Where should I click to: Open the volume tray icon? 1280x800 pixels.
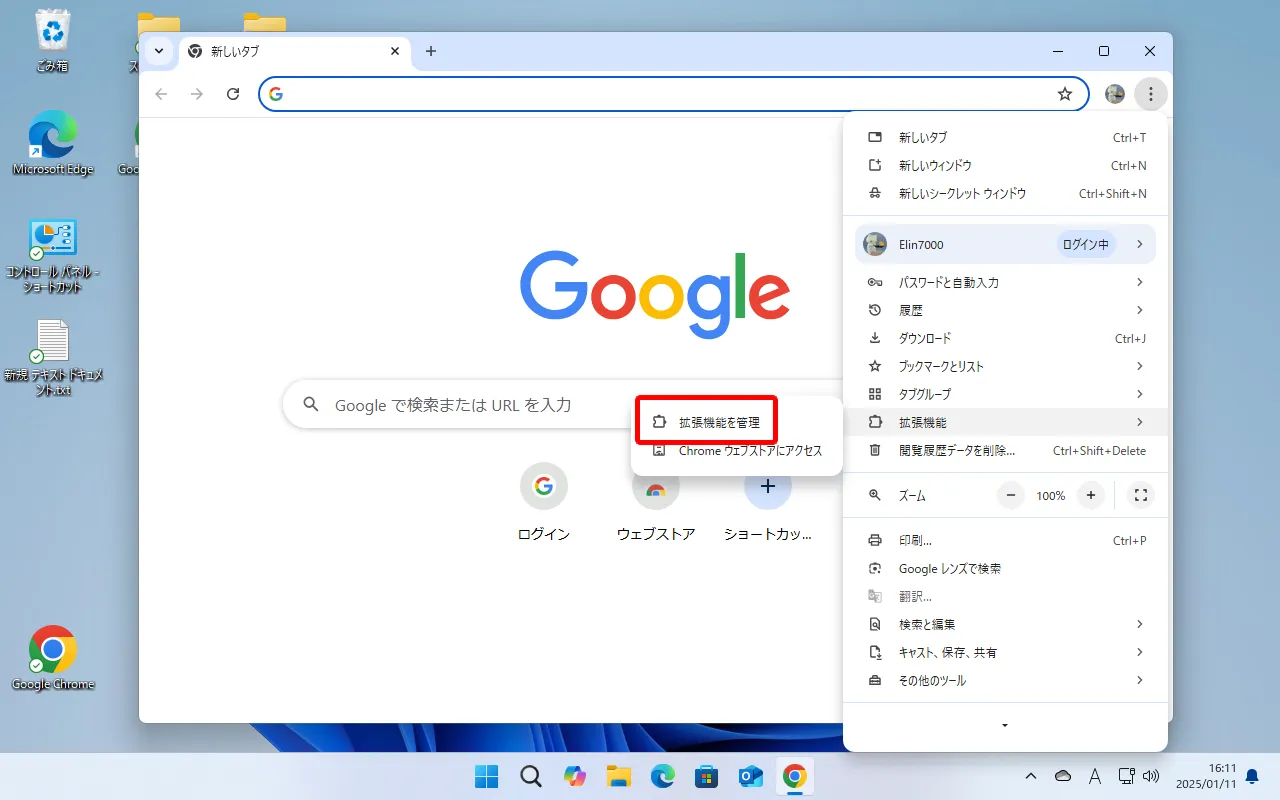(1151, 776)
